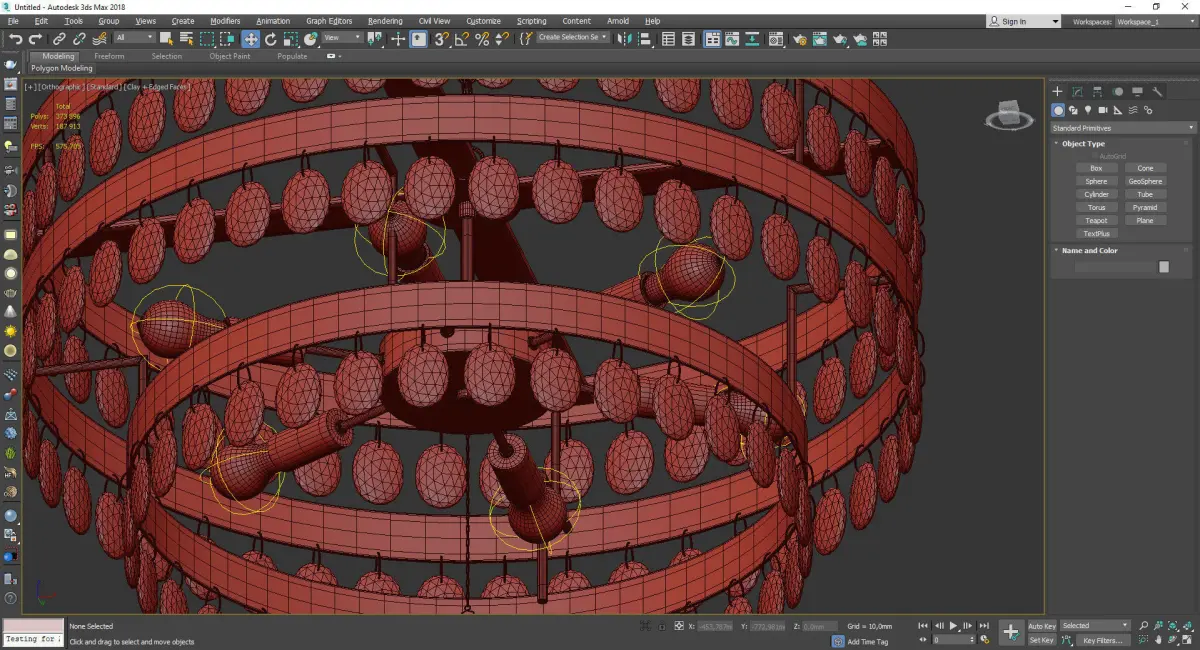Activate the Unlink Selection tool

[x=79, y=39]
